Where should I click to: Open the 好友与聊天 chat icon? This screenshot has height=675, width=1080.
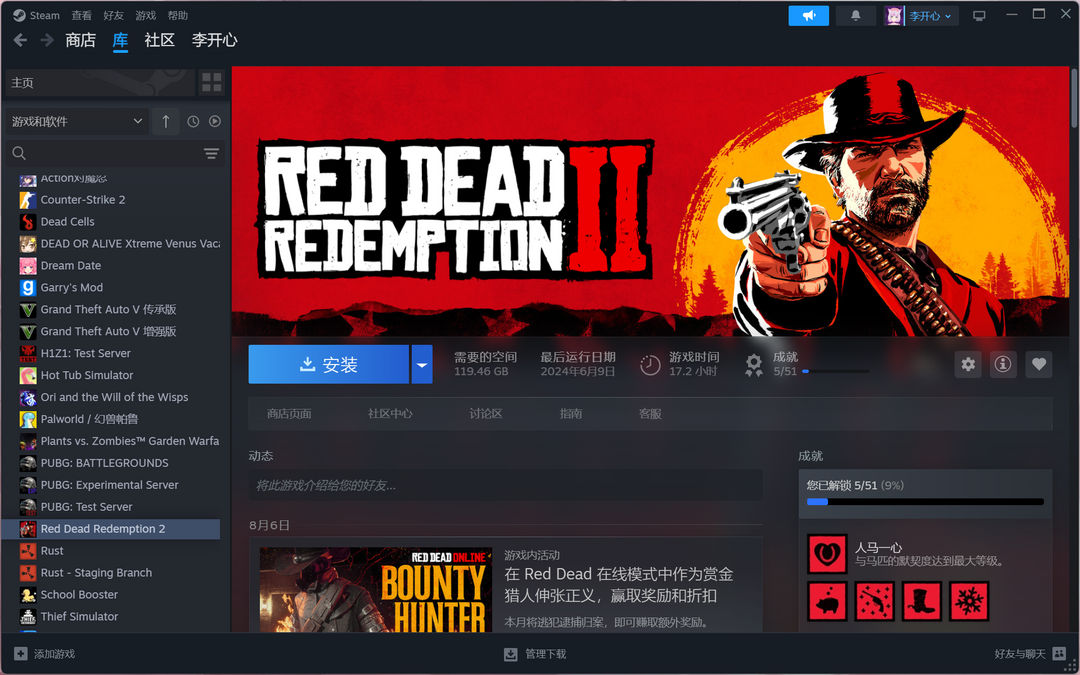tap(1059, 654)
